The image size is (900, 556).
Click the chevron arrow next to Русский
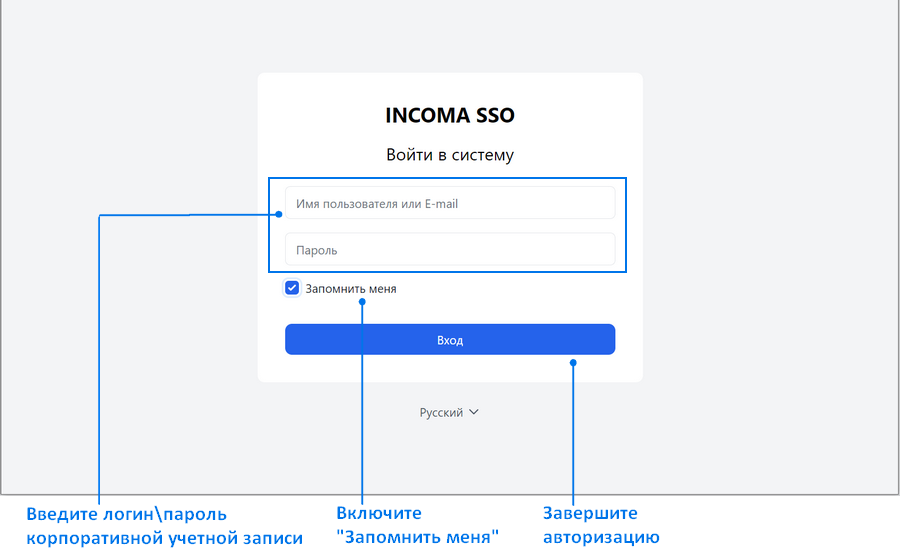pos(474,412)
